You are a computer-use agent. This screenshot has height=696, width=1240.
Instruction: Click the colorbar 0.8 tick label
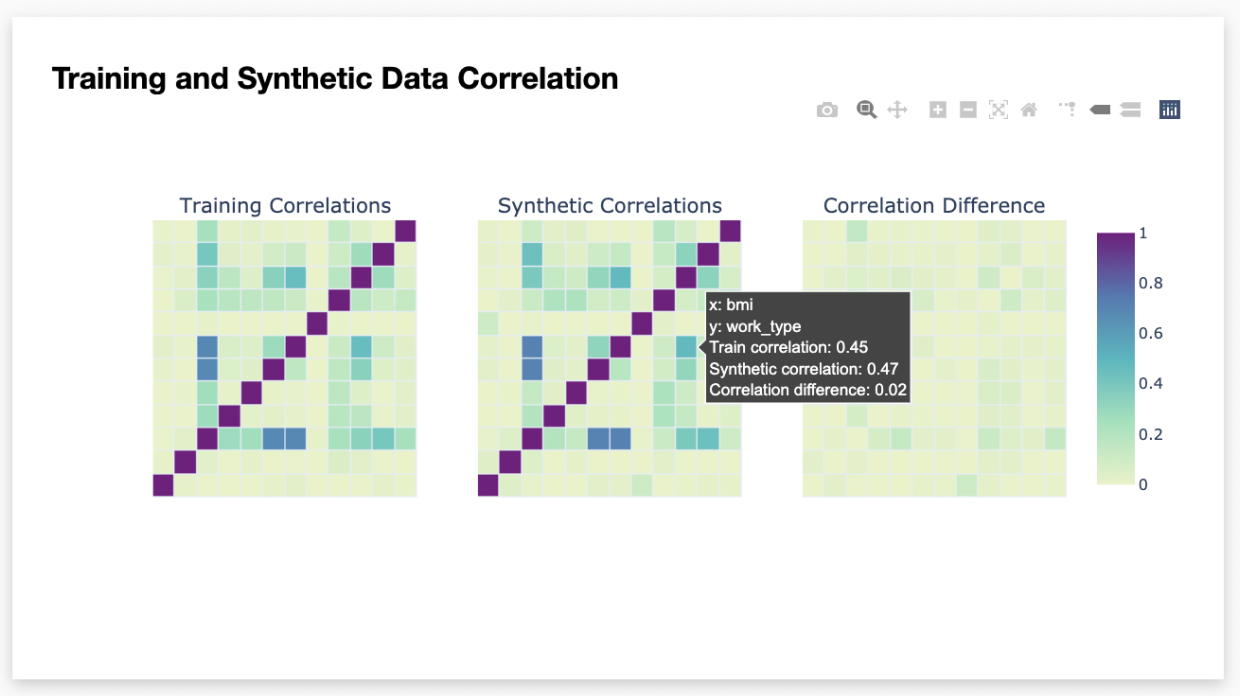(x=1150, y=283)
